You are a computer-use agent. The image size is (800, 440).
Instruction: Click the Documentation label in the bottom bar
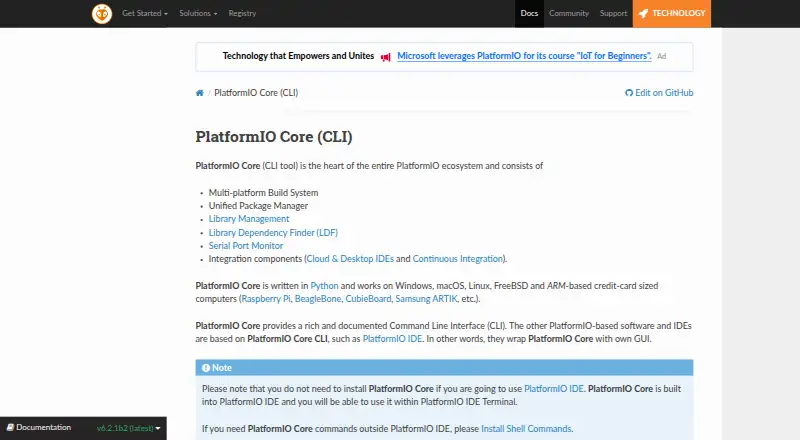coord(43,428)
